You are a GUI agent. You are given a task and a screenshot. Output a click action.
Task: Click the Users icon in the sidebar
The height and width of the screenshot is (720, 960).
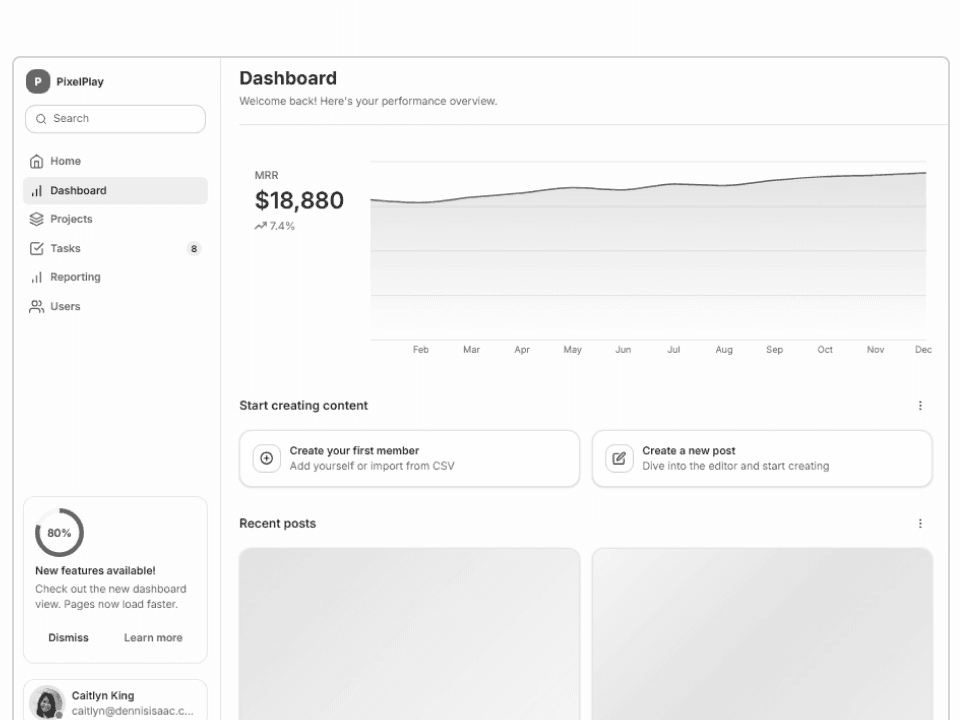tap(36, 306)
